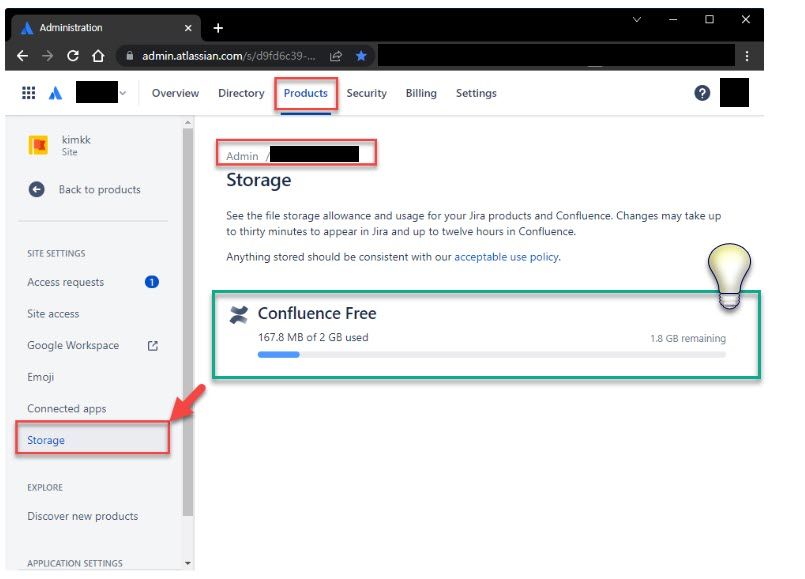Click the bookmark star icon
Screen dimensions: 805x579
point(361,55)
